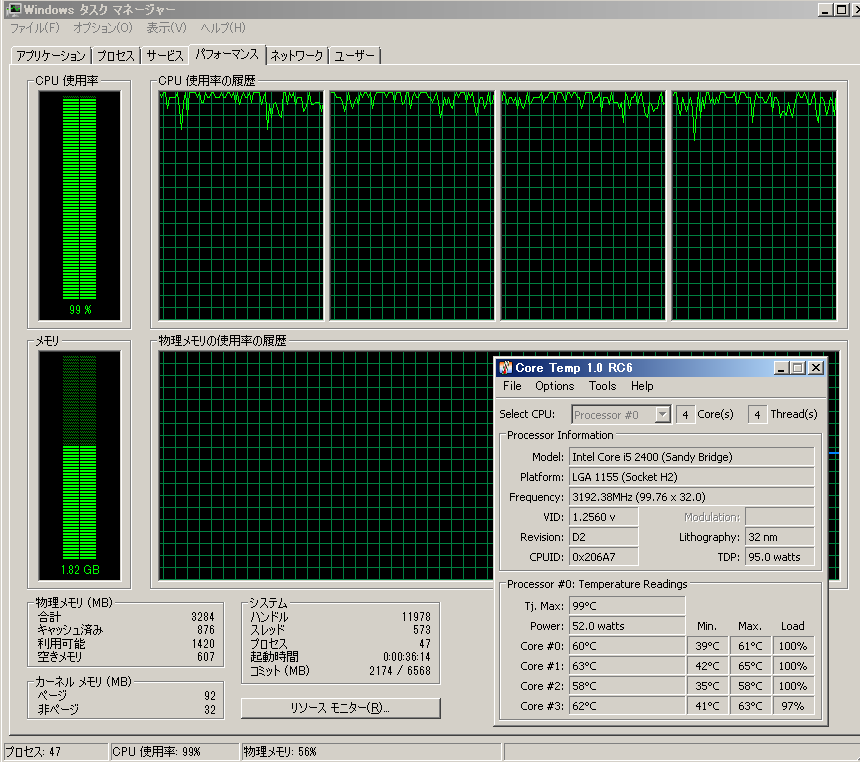The height and width of the screenshot is (762, 860).
Task: Click Core #3 load value 97%
Action: [x=794, y=706]
